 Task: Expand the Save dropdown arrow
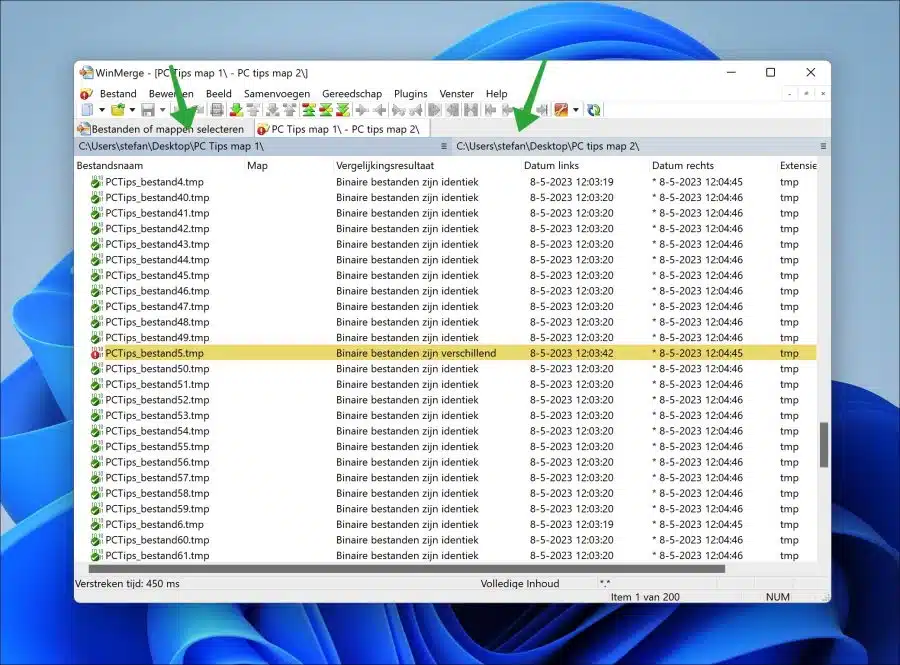click(x=162, y=110)
